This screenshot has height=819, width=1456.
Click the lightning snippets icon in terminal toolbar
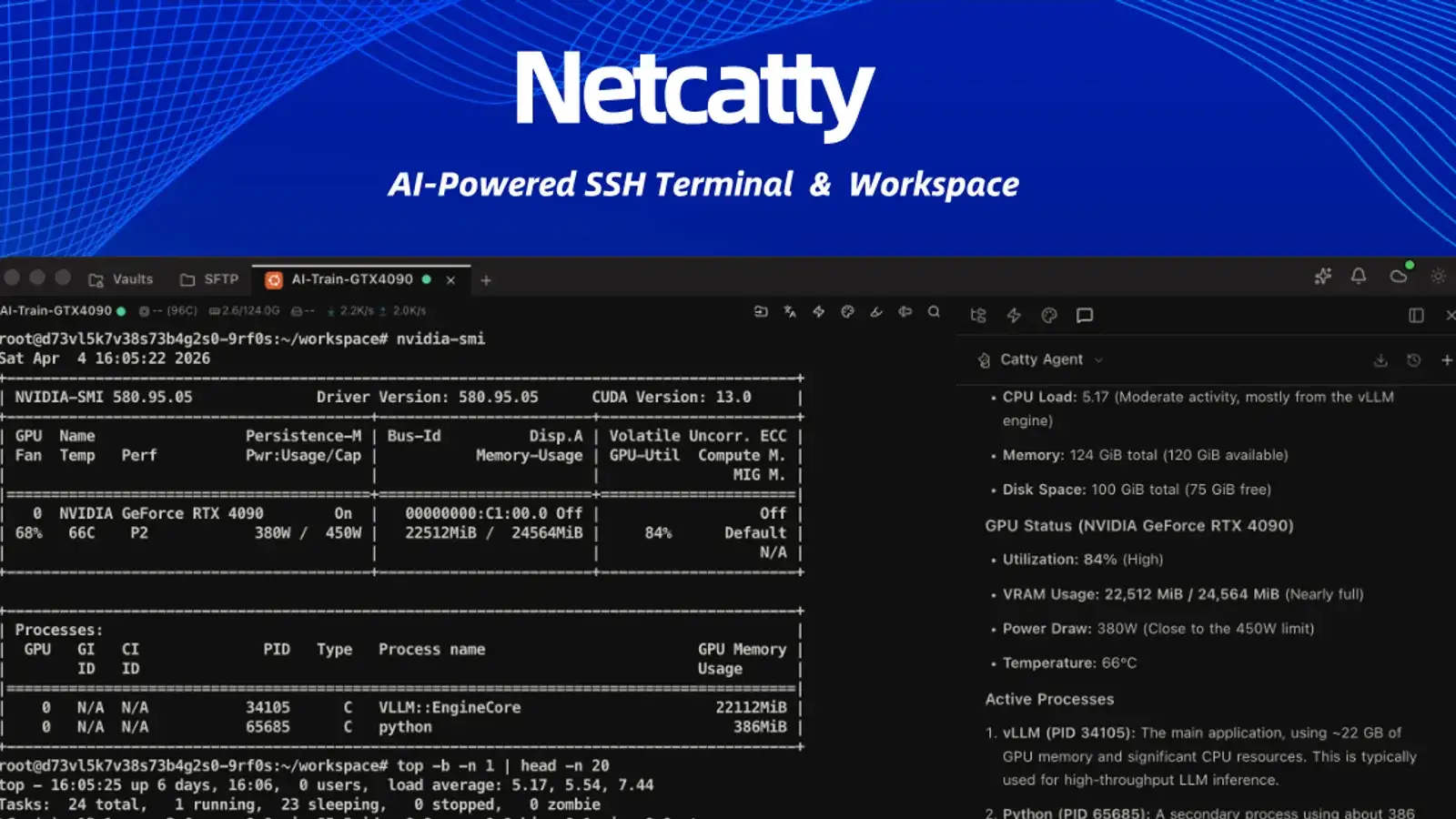pos(819,311)
